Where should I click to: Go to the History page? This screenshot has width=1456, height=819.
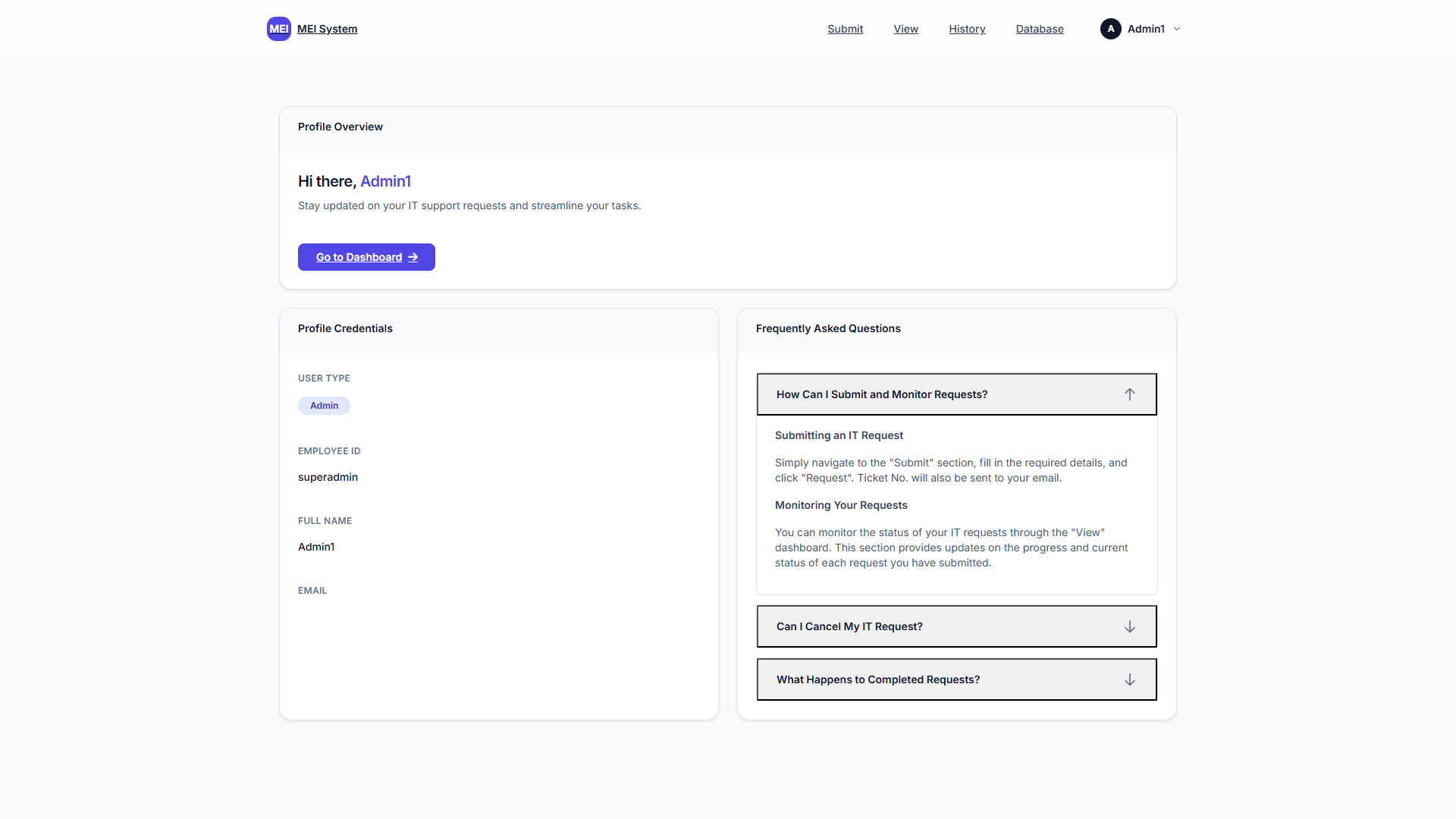967,29
